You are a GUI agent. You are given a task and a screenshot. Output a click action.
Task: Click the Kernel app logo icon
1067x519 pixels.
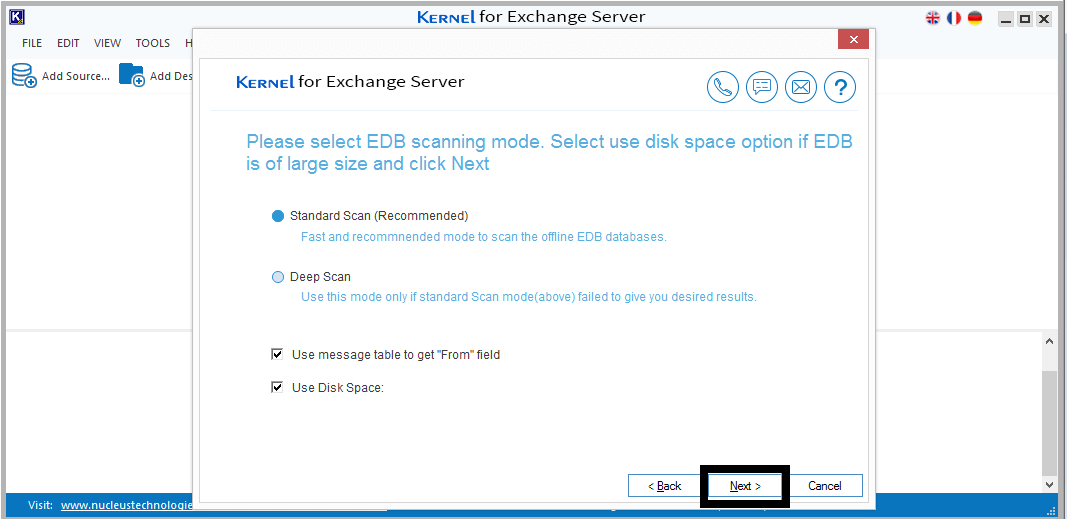pyautogui.click(x=17, y=17)
